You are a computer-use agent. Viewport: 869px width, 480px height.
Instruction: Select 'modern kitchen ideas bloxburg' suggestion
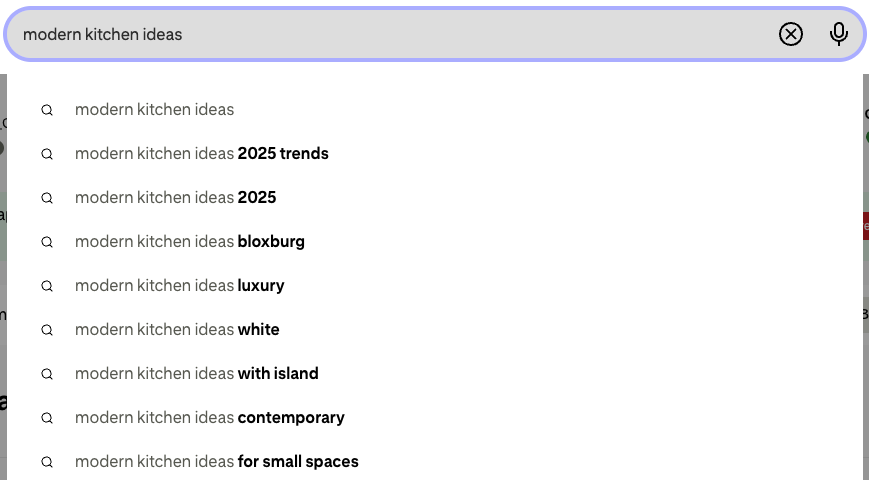[434, 242]
